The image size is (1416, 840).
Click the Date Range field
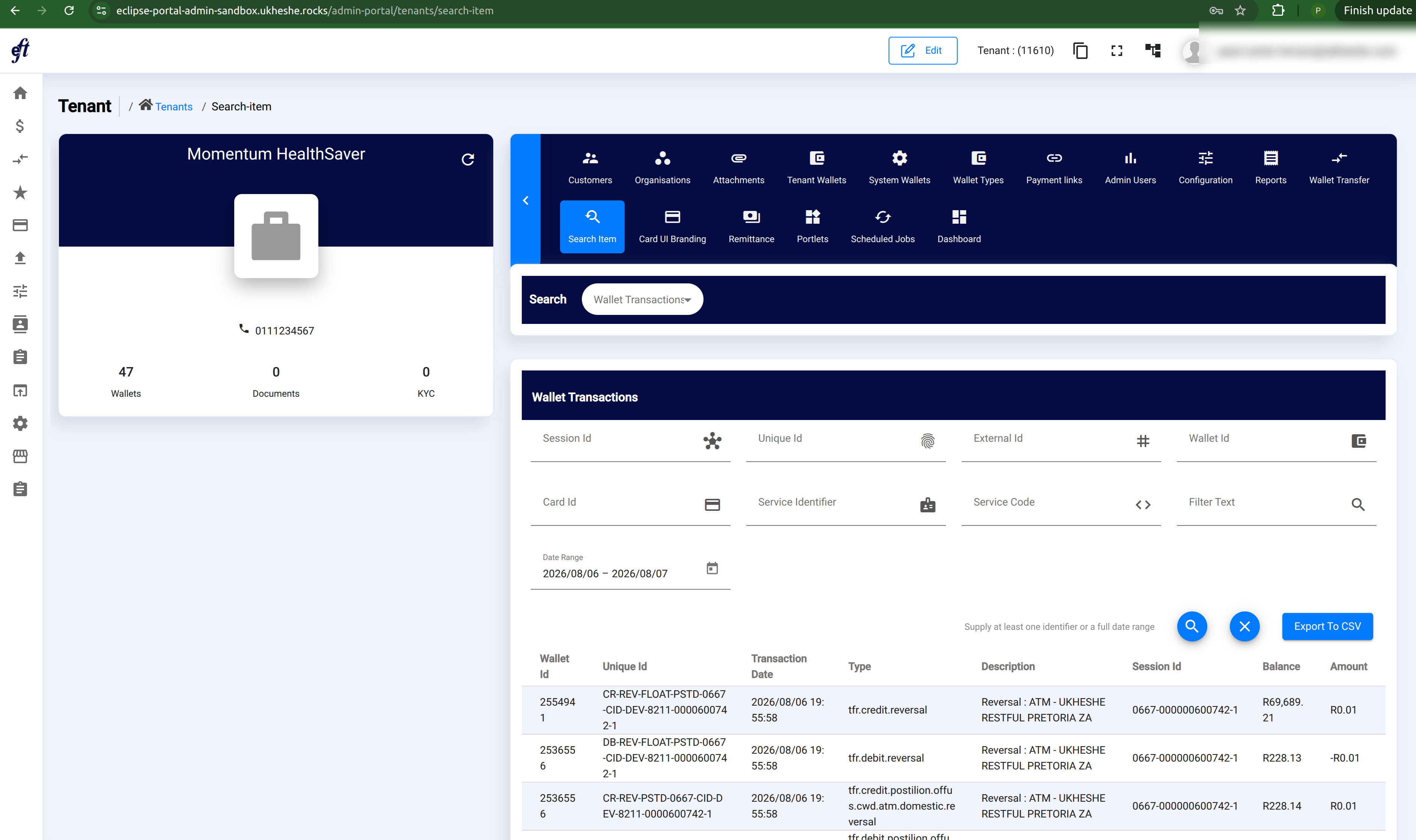pyautogui.click(x=630, y=569)
